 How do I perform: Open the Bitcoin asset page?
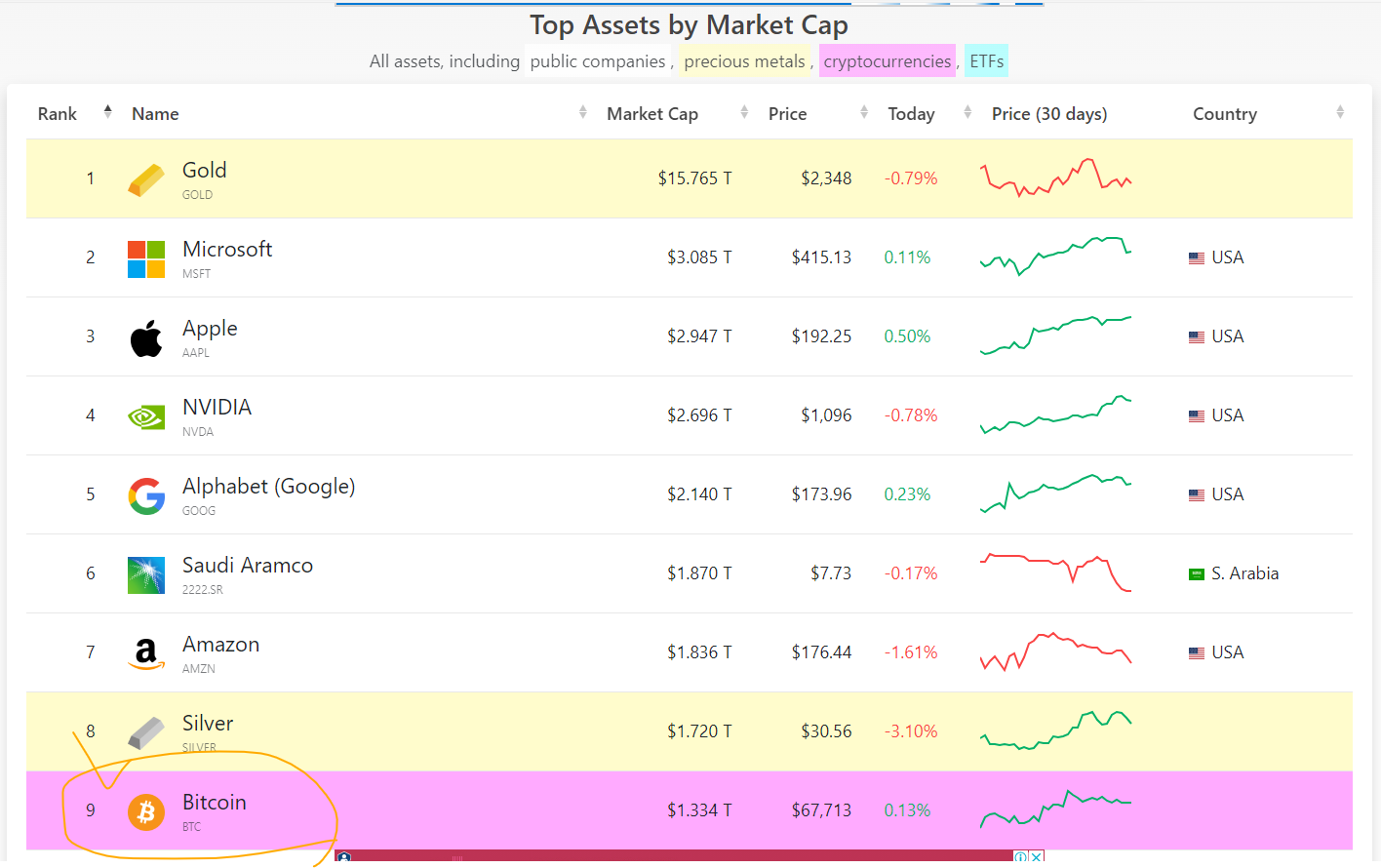click(215, 802)
